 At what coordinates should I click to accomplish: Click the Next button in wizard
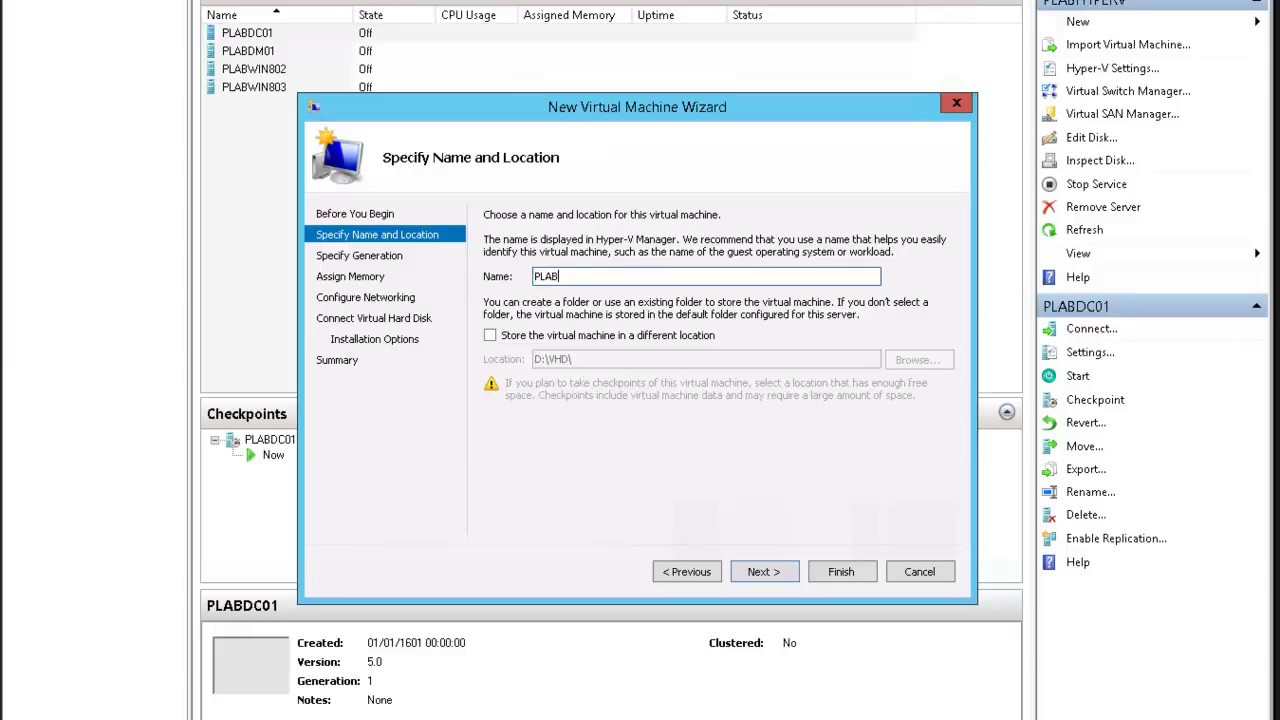point(764,572)
